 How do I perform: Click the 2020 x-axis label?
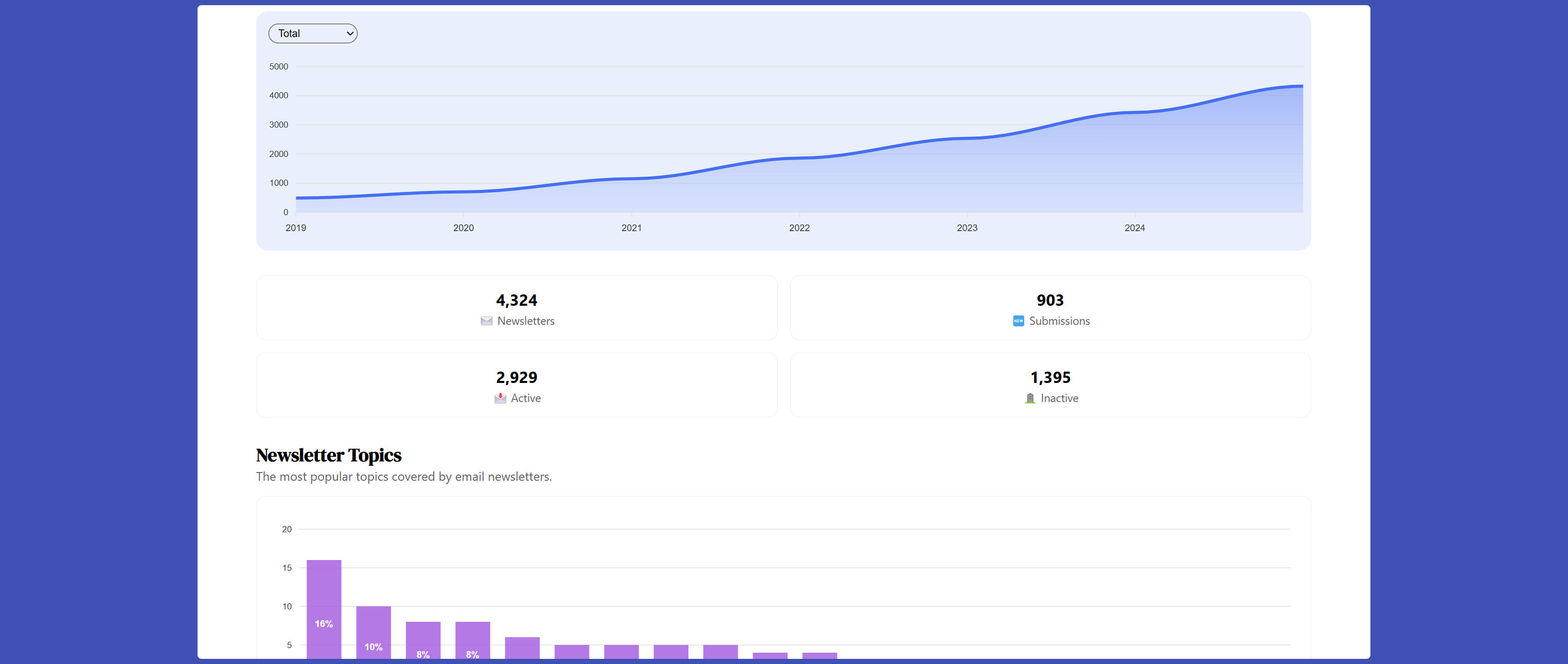click(463, 228)
